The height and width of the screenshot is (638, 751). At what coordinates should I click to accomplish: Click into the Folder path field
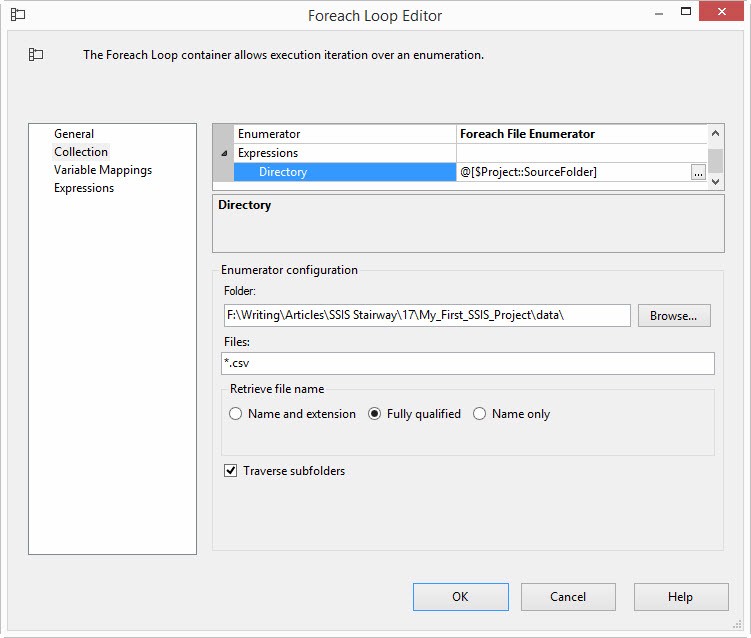pos(427,316)
